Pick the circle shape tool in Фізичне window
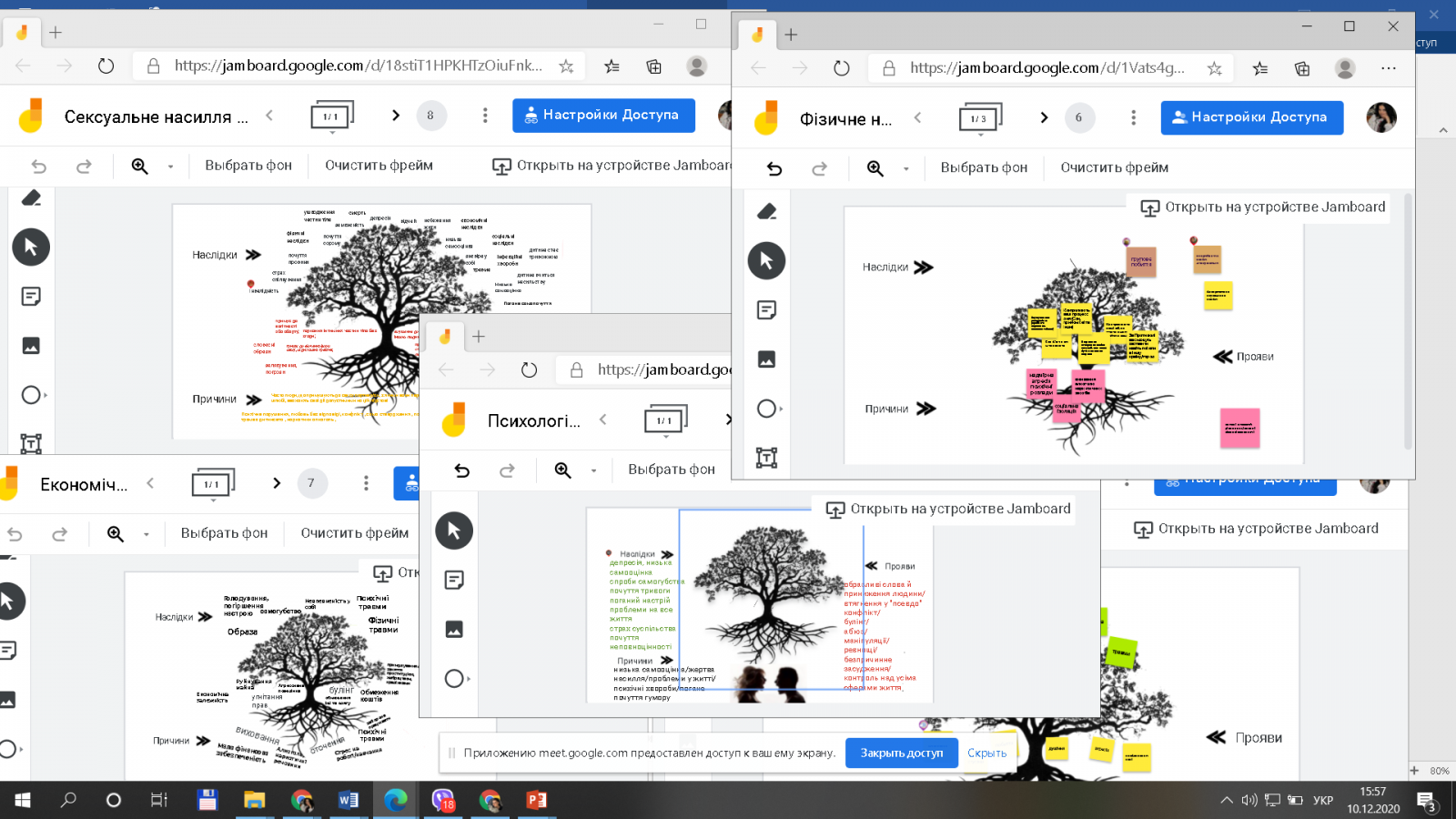The image size is (1456, 819). point(767,409)
